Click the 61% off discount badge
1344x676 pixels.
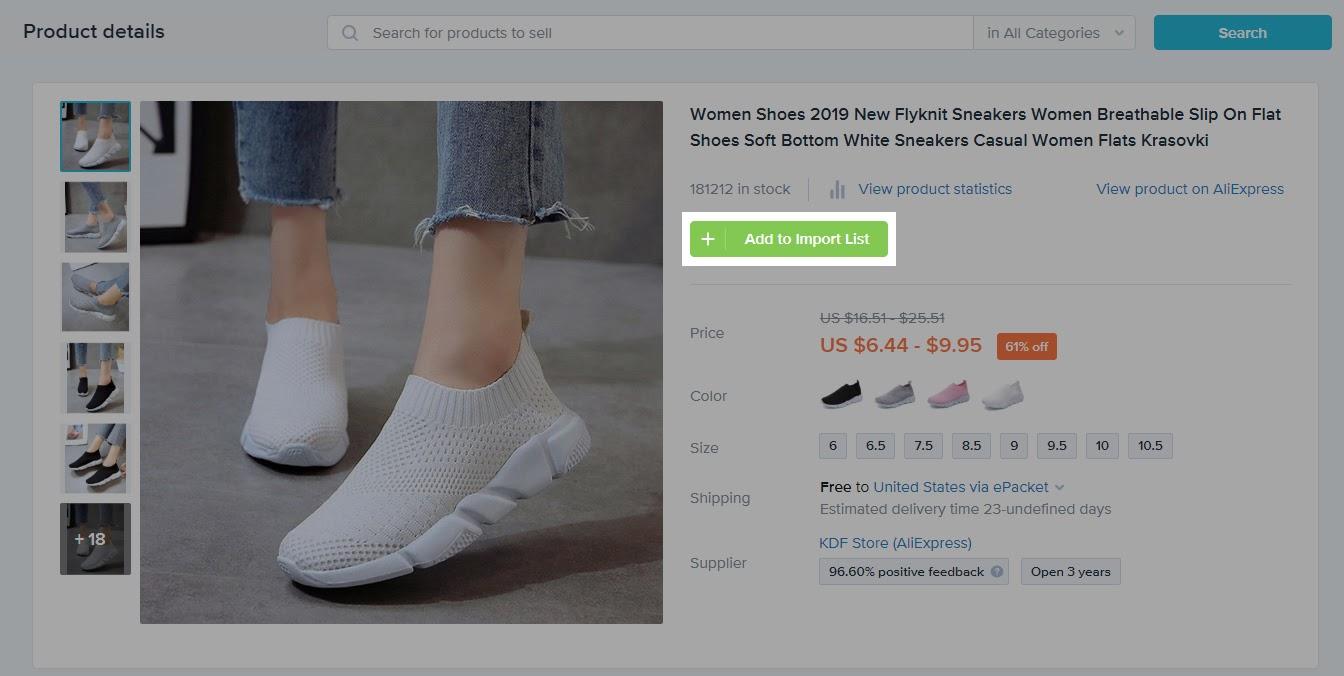(x=1027, y=346)
